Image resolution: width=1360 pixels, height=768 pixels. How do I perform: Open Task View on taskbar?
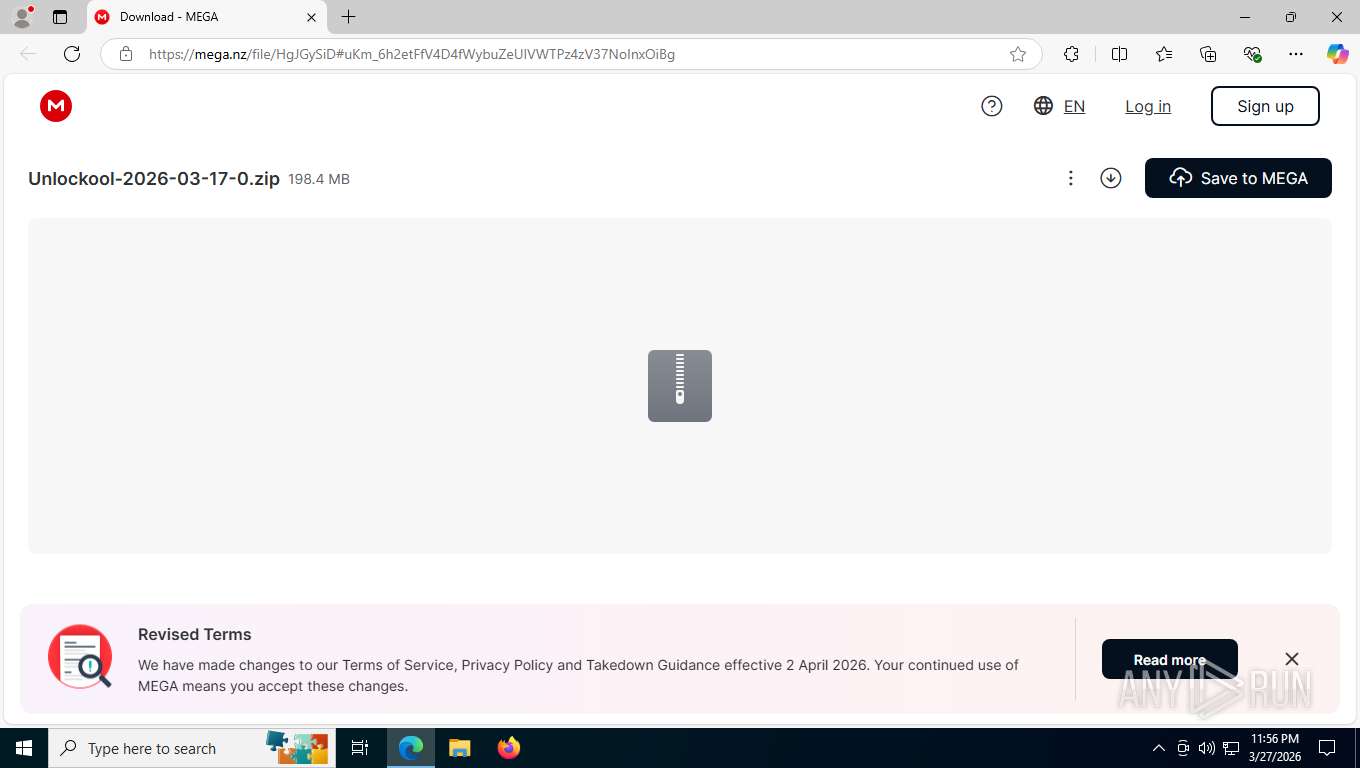[x=360, y=748]
